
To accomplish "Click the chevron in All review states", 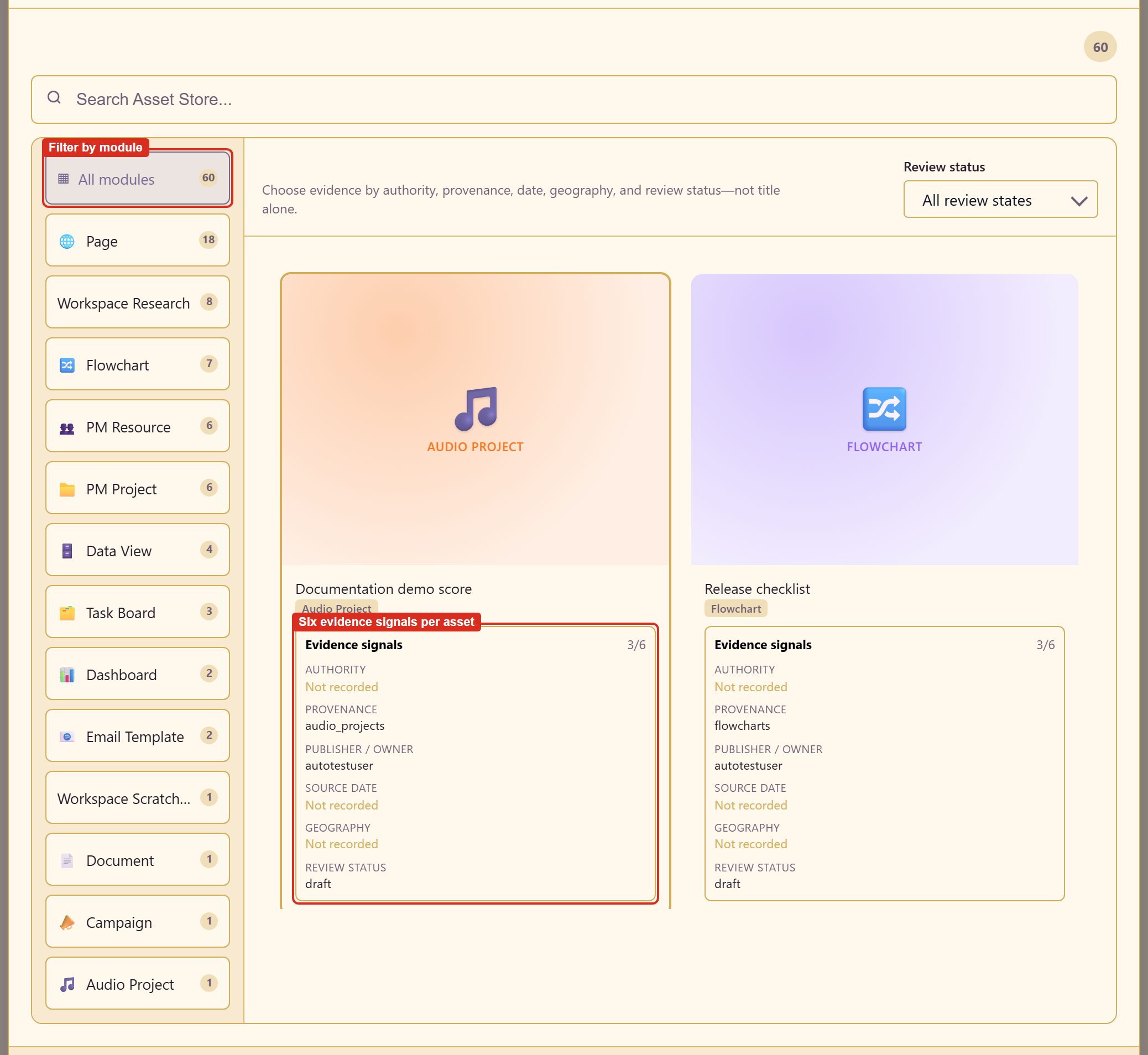I will click(1078, 201).
